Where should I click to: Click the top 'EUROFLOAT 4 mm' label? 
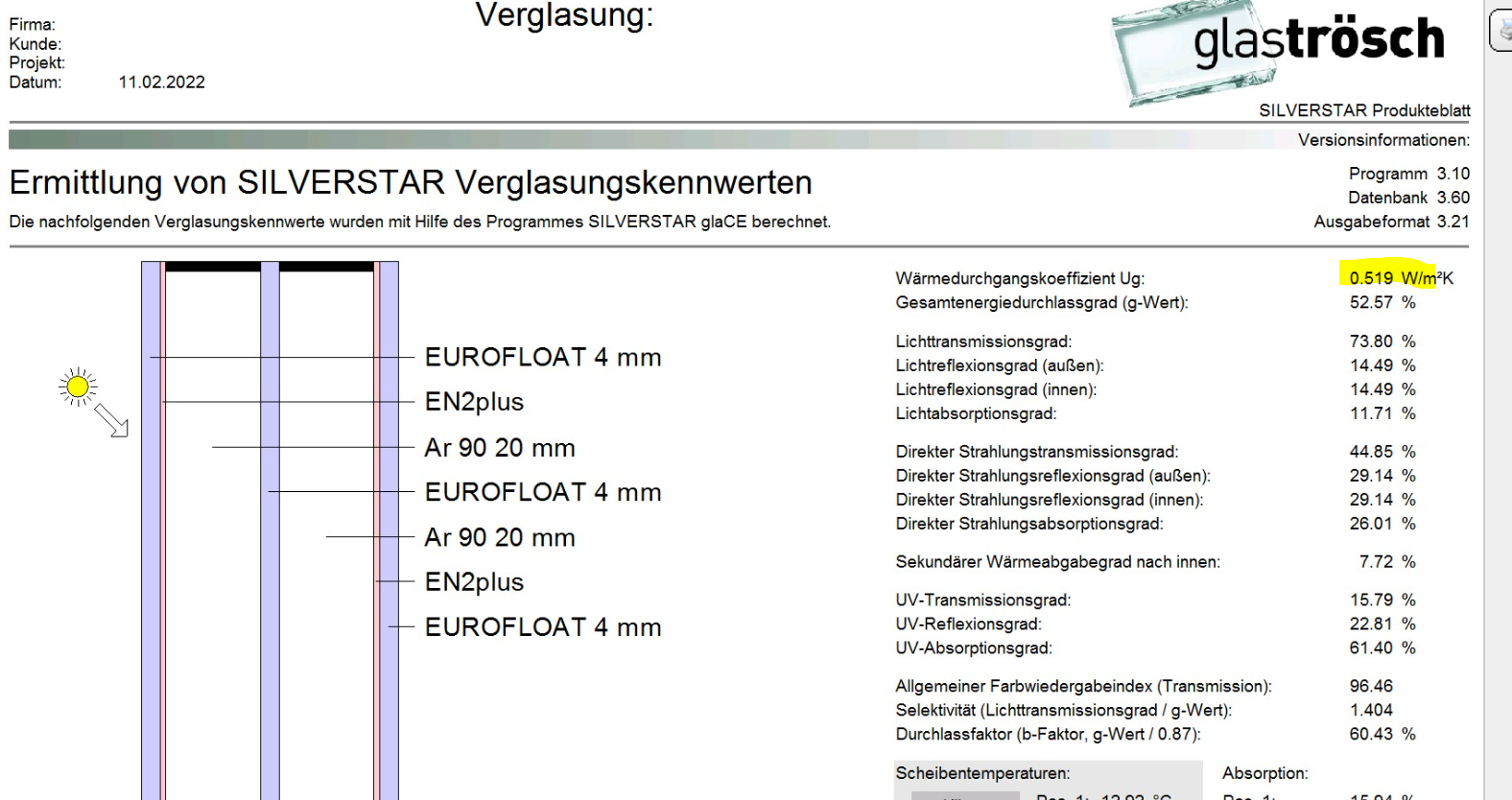(543, 357)
